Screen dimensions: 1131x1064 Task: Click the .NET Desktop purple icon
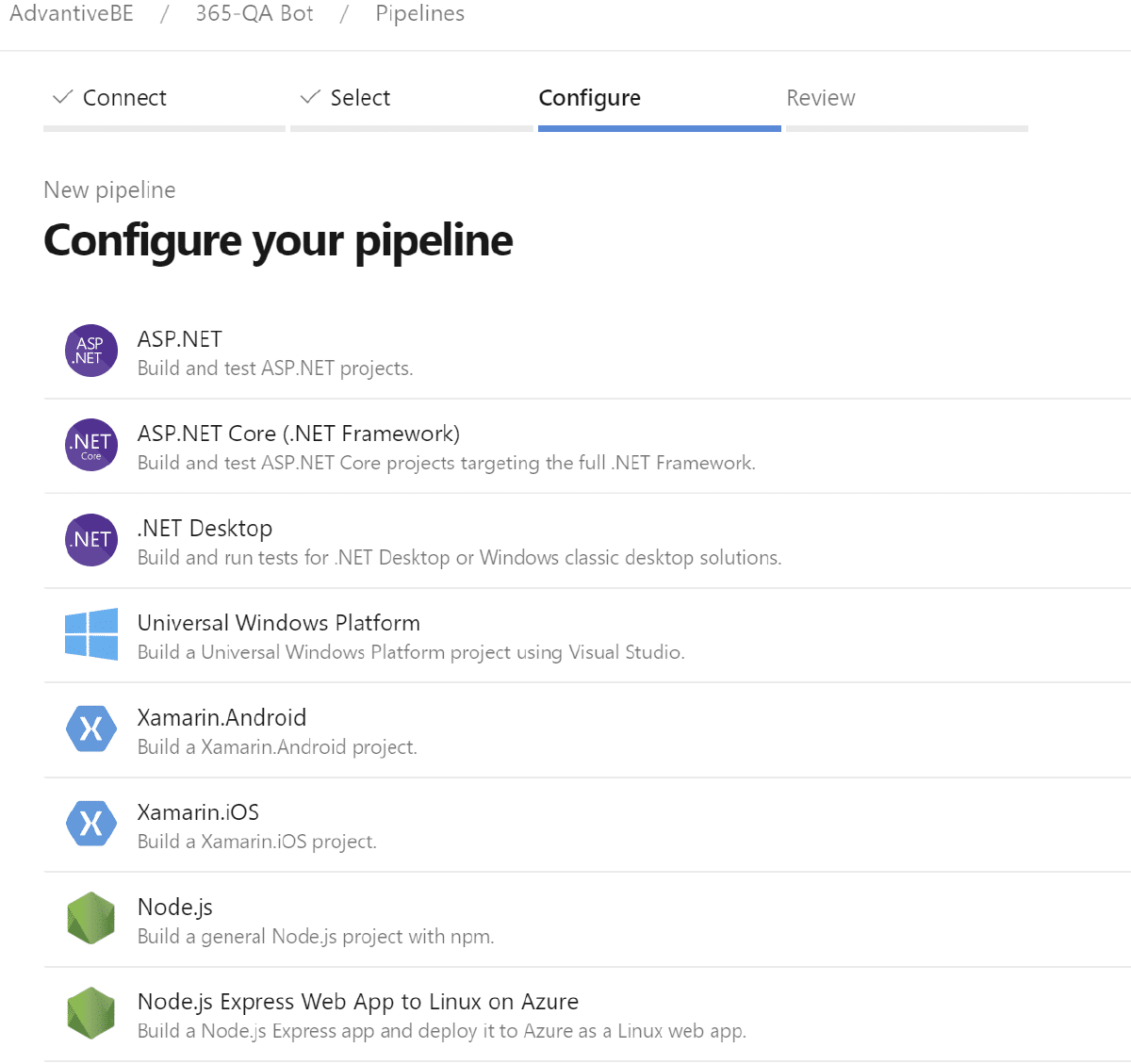click(x=91, y=540)
